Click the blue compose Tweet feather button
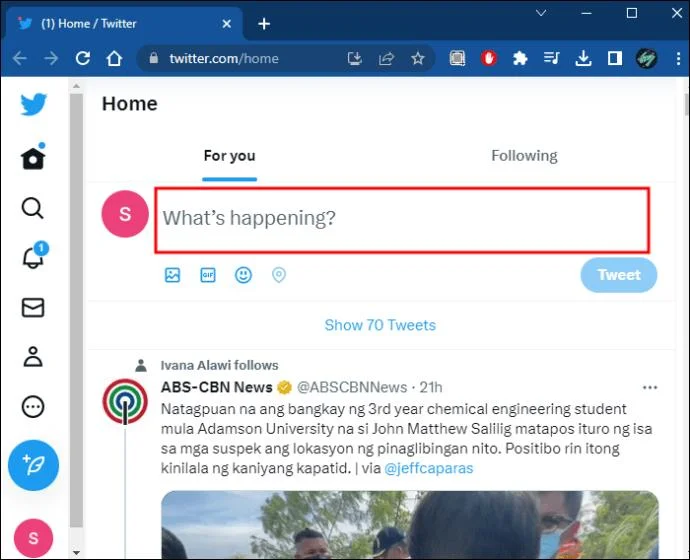 pos(33,465)
